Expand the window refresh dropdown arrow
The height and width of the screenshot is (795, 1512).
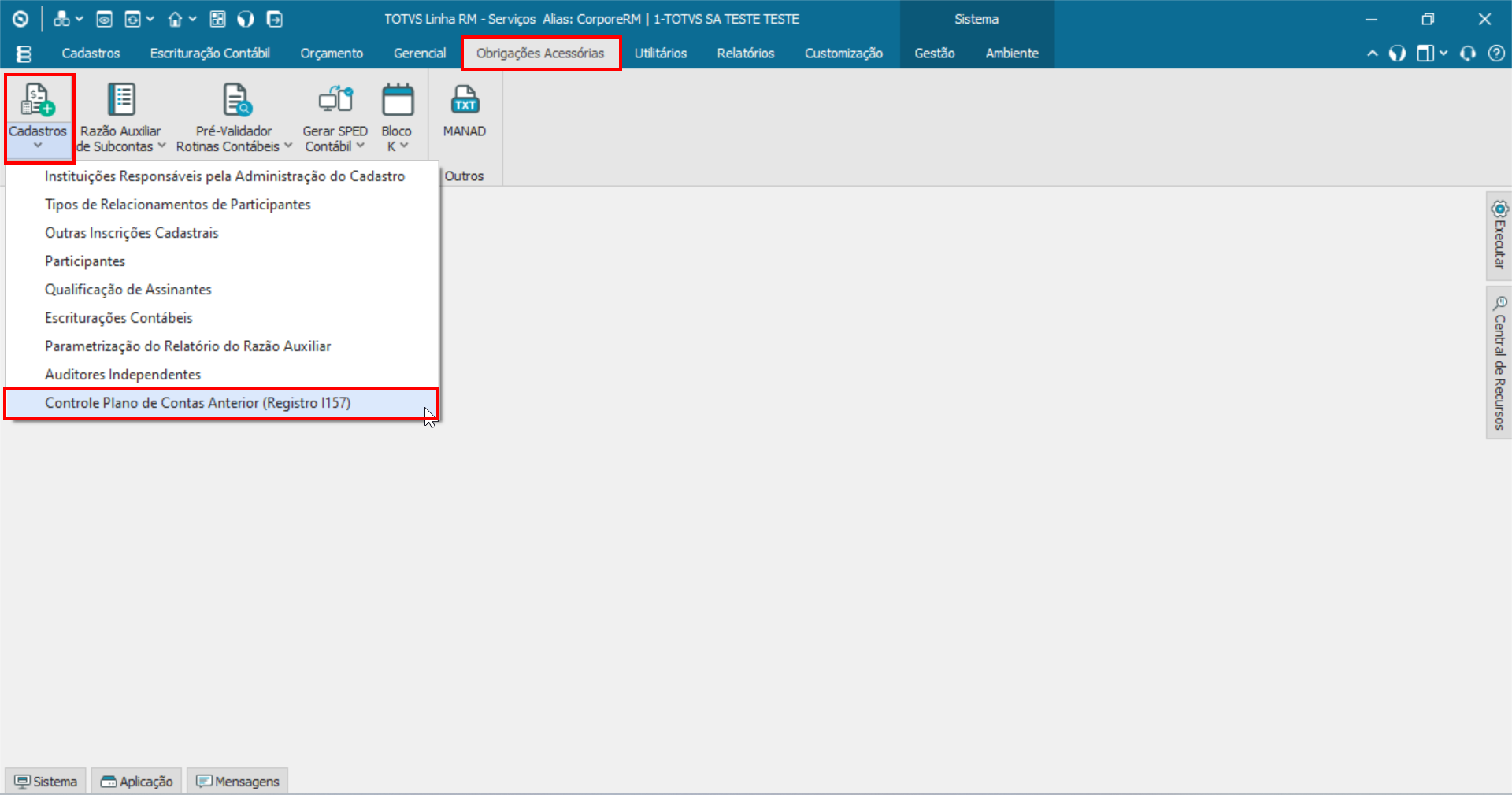pos(150,19)
